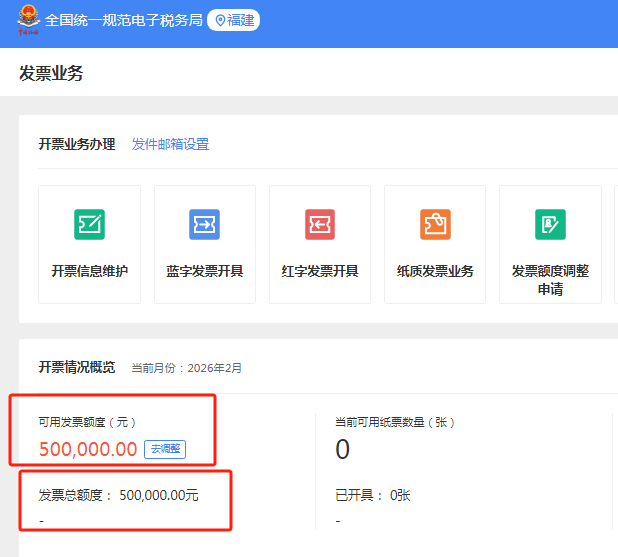
Task: Click the 500,000.00 available quota amount
Action: pyautogui.click(x=88, y=449)
